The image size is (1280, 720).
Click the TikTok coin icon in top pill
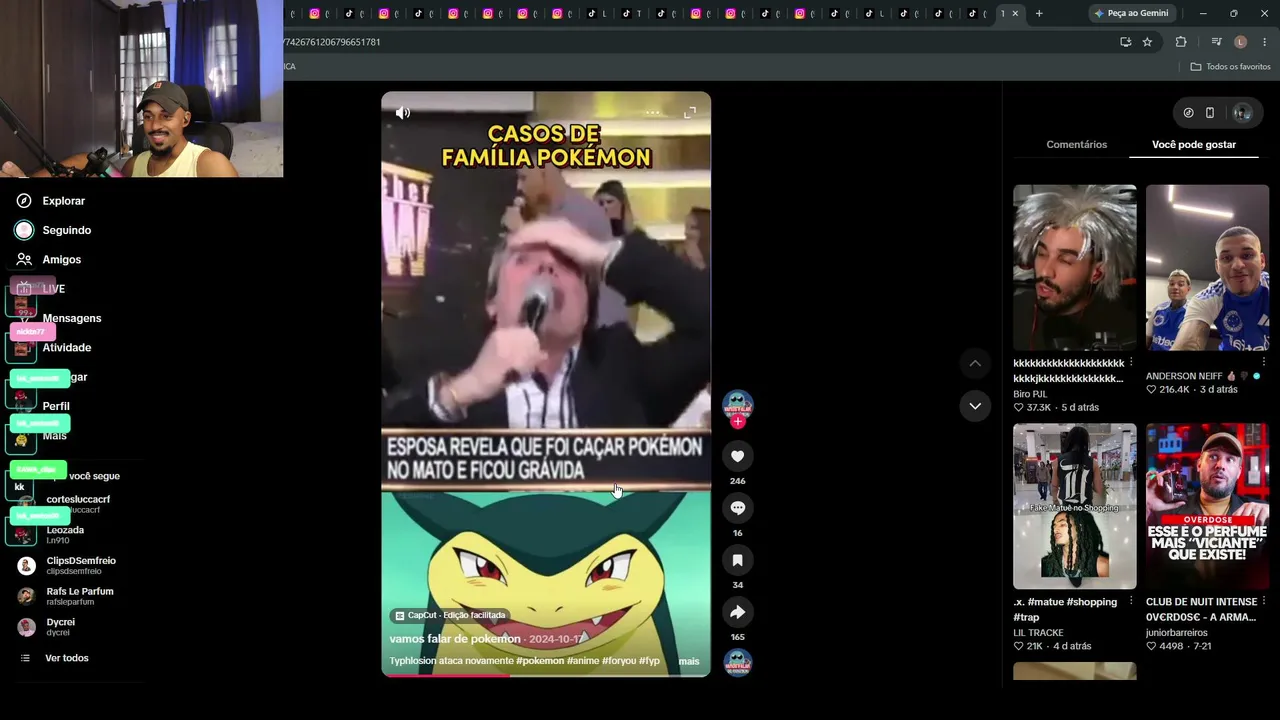(x=1188, y=113)
